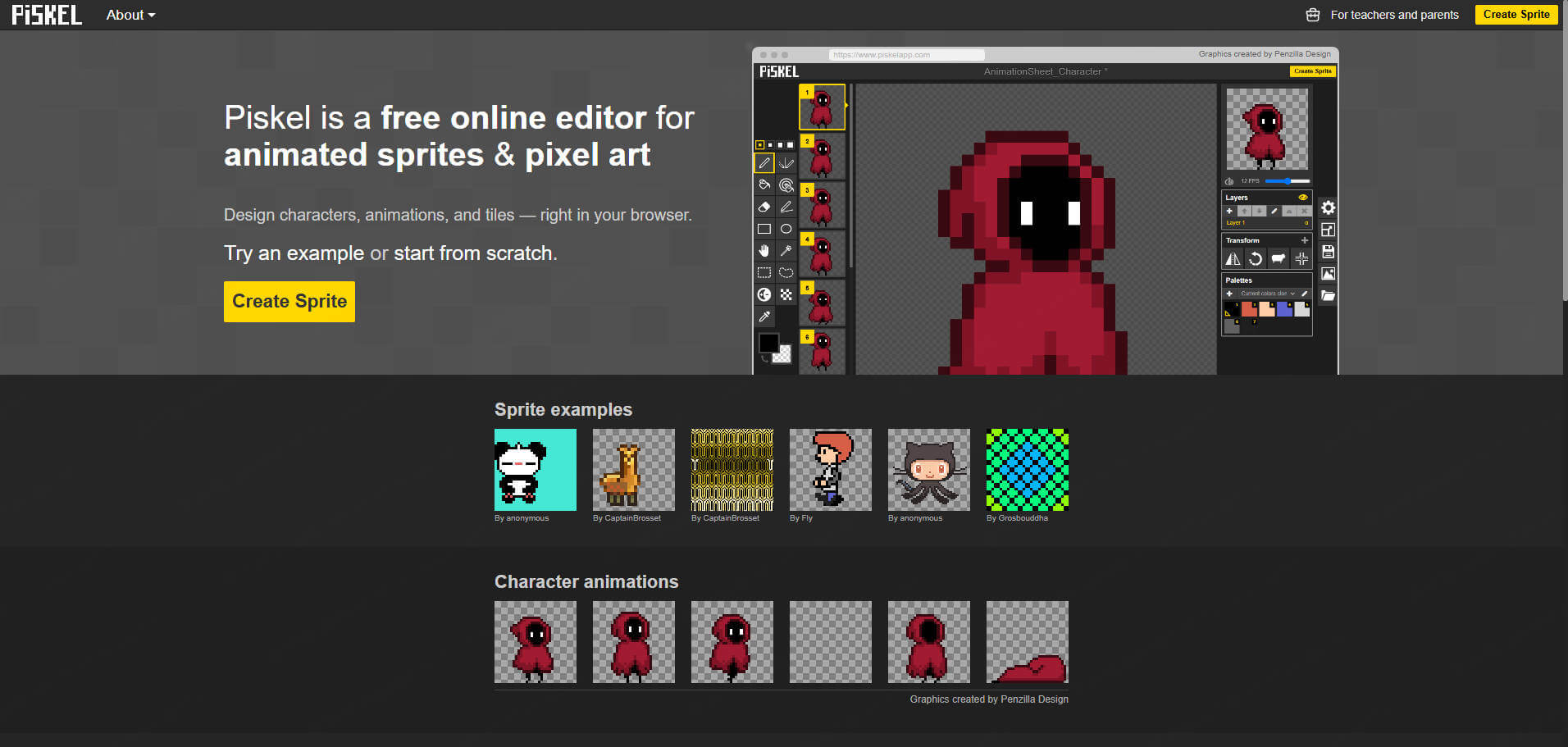Click the add layer plus in editor preview

click(1229, 212)
